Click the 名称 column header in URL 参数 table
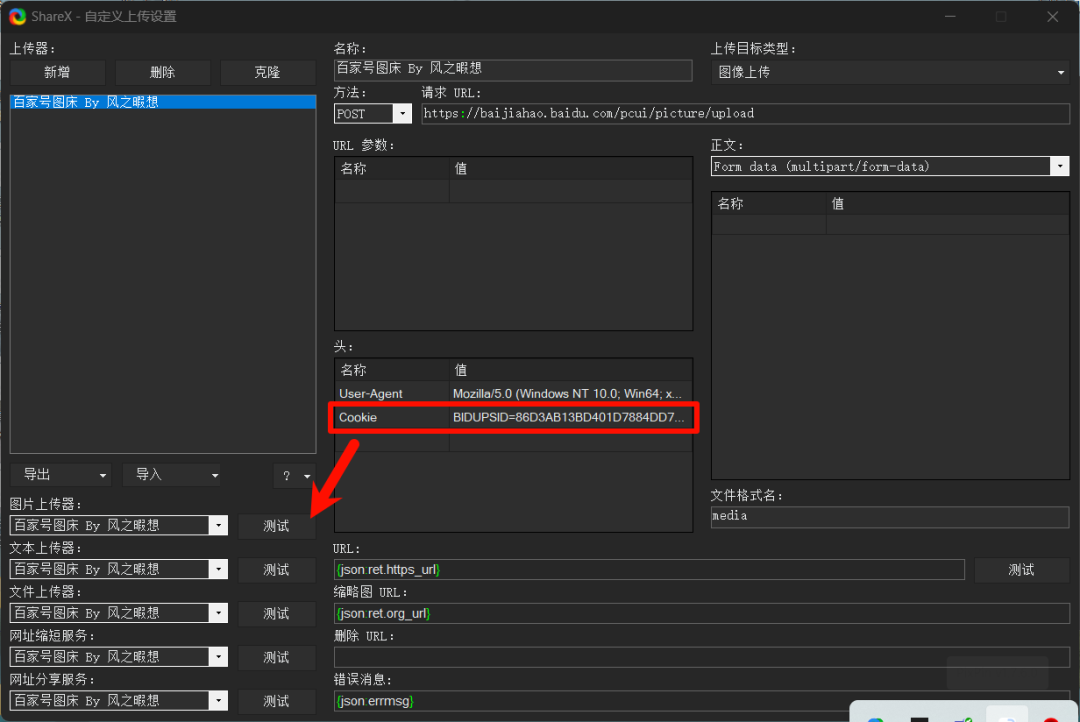The width and height of the screenshot is (1080, 722). coord(393,169)
